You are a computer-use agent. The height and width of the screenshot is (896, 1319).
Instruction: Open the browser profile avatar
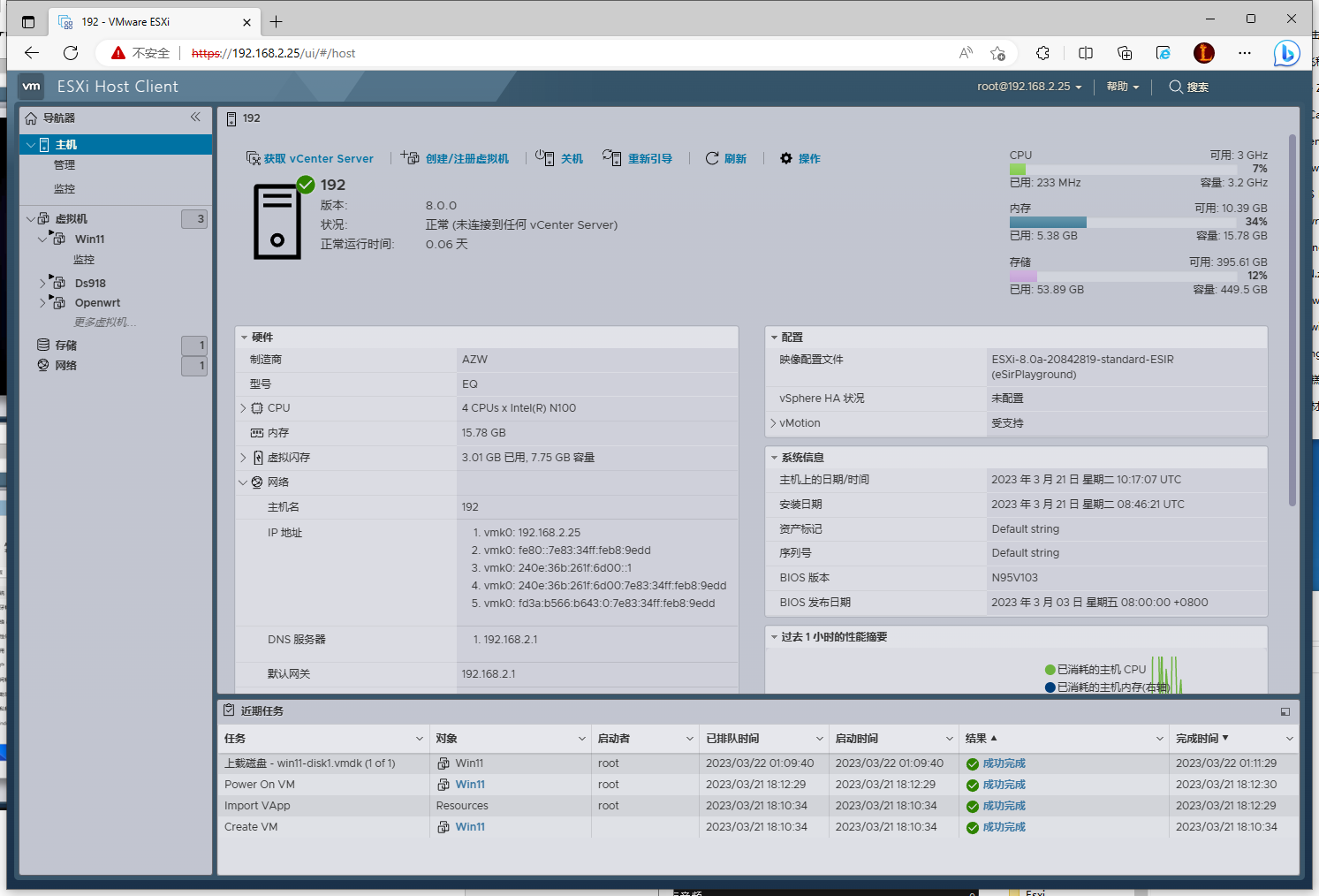1203,53
